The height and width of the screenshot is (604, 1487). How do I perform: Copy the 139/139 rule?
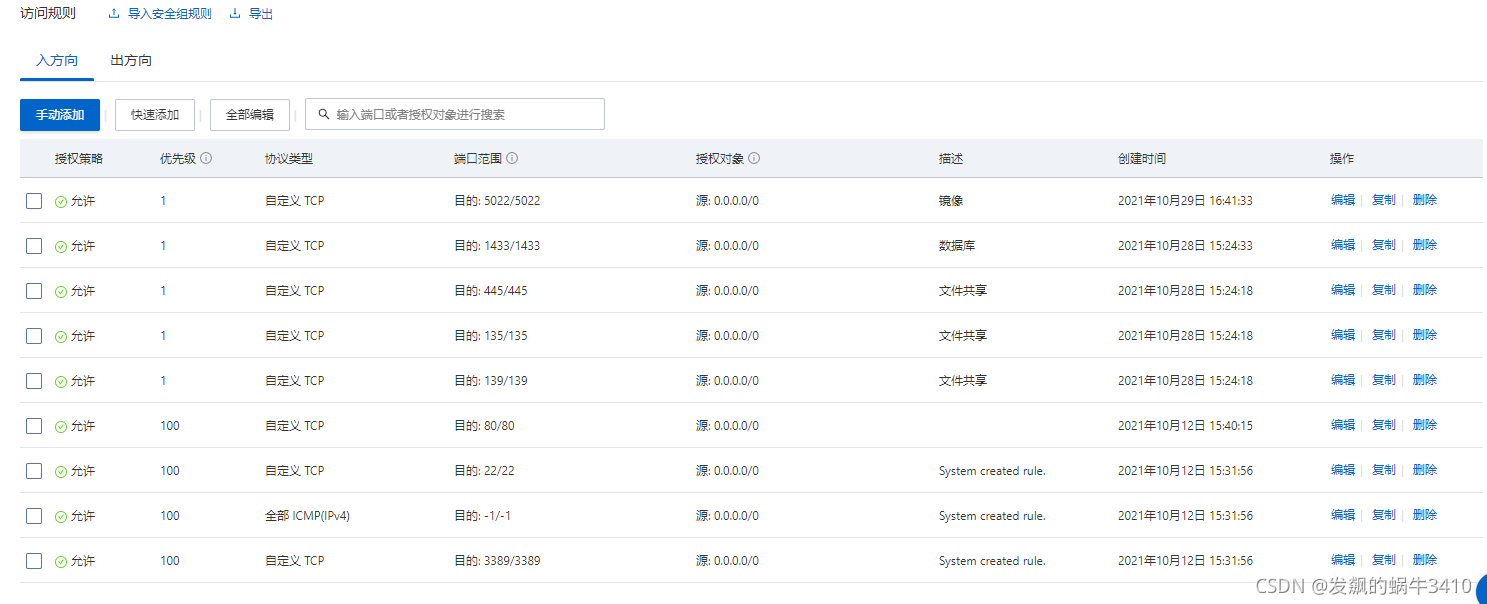pos(1384,380)
